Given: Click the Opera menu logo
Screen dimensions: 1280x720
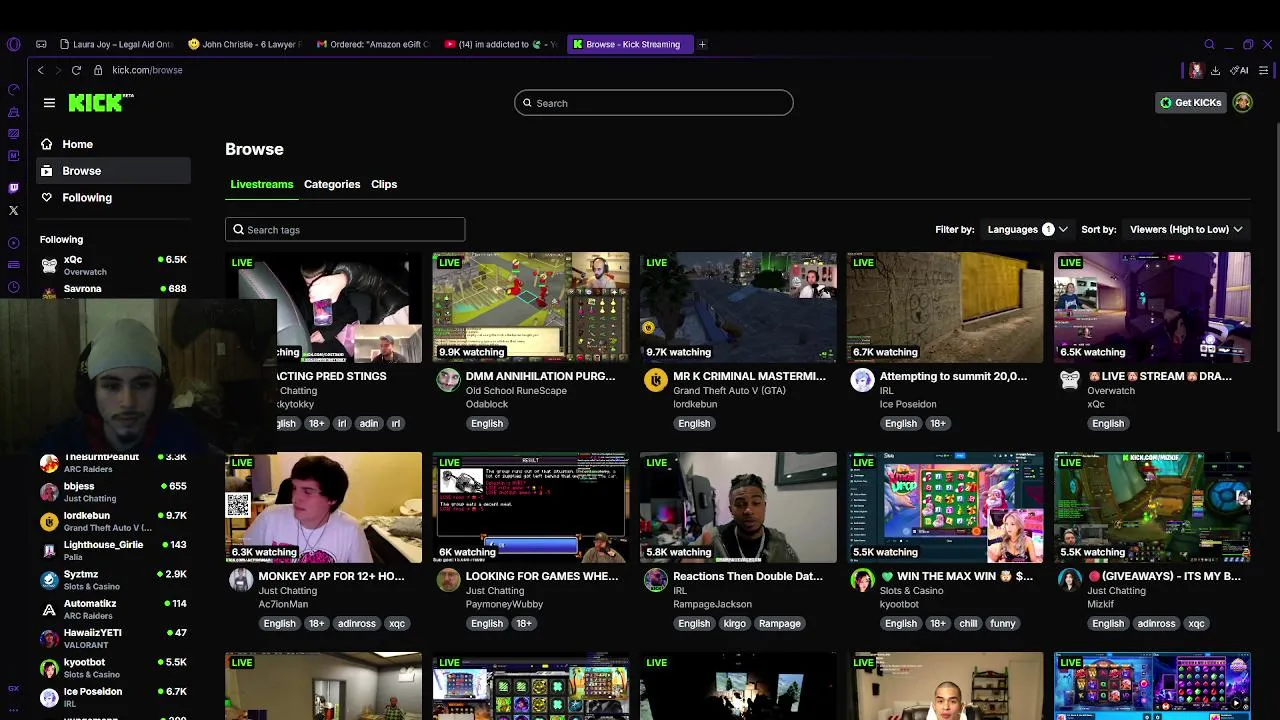Looking at the screenshot, I should point(13,44).
